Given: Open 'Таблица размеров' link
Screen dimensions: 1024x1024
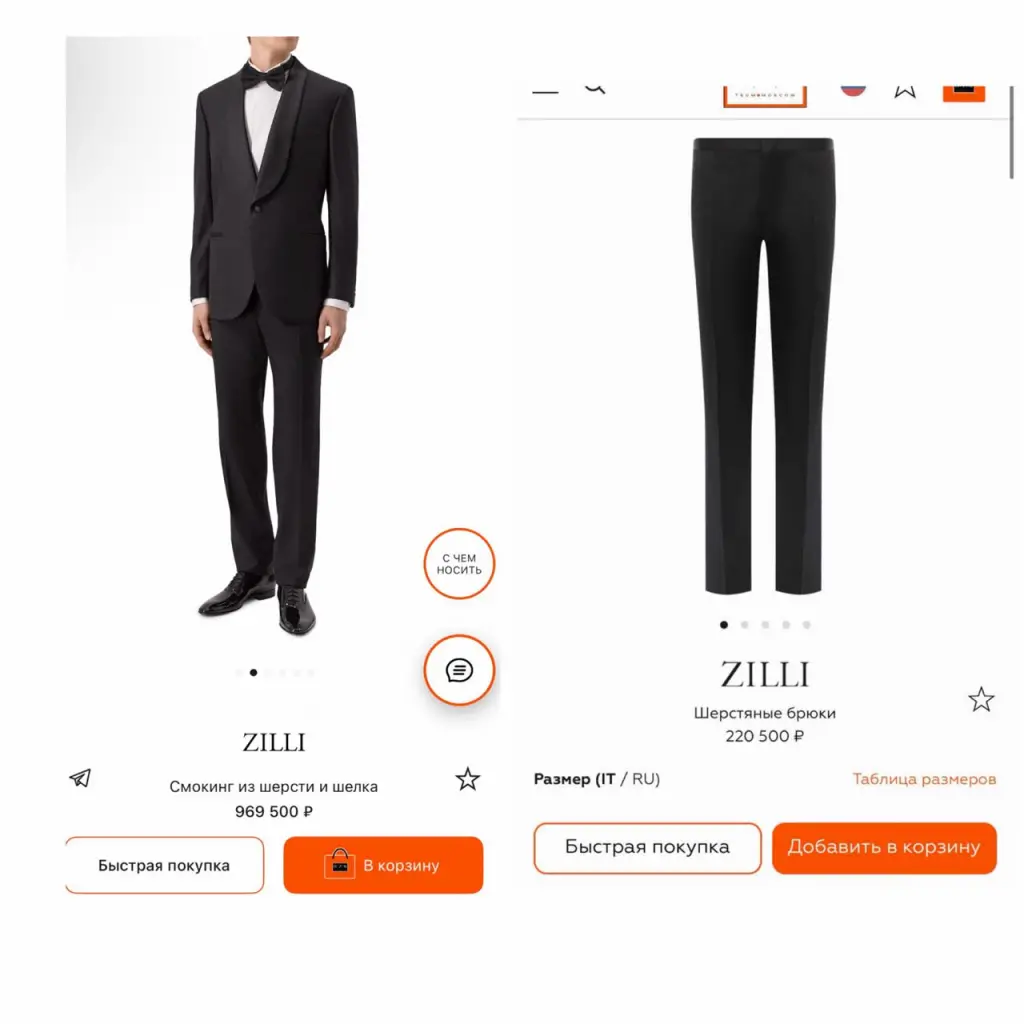Looking at the screenshot, I should point(924,778).
